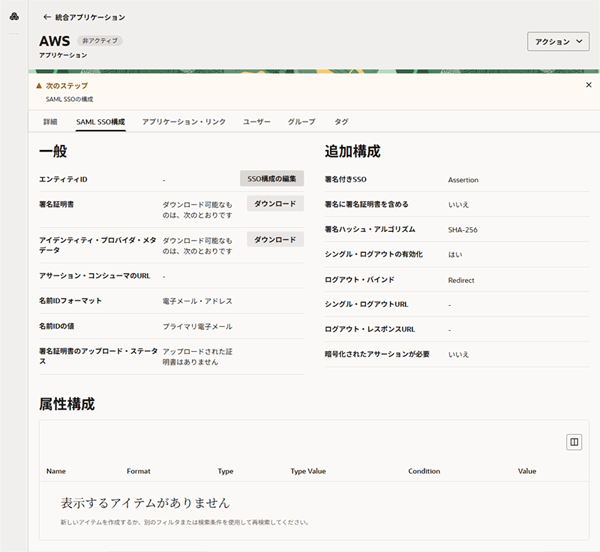Click the 非アクティブ status badge

[x=100, y=41]
